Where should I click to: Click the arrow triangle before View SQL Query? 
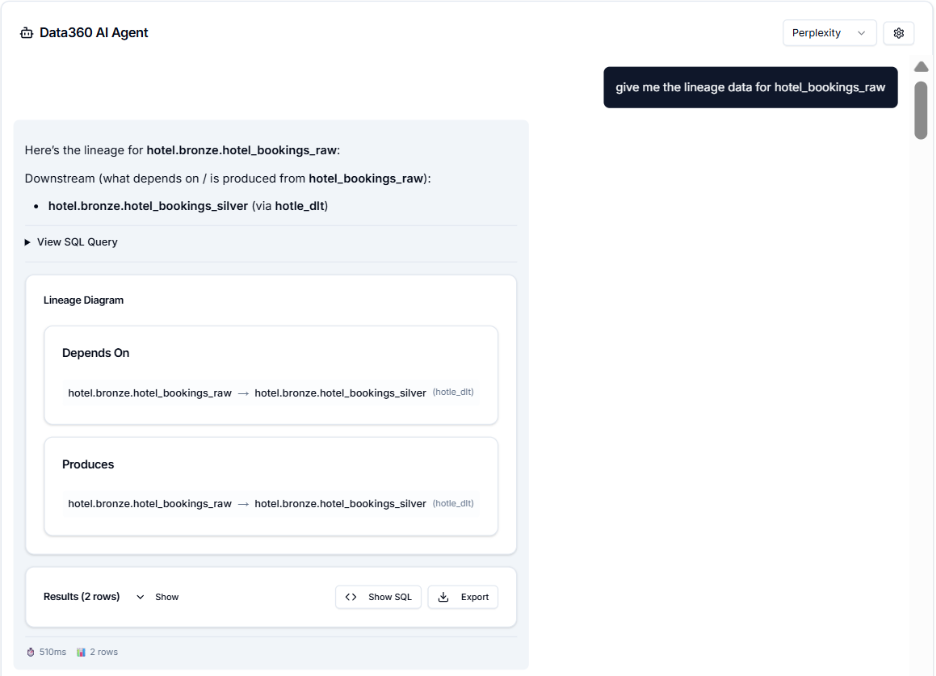pos(25,242)
